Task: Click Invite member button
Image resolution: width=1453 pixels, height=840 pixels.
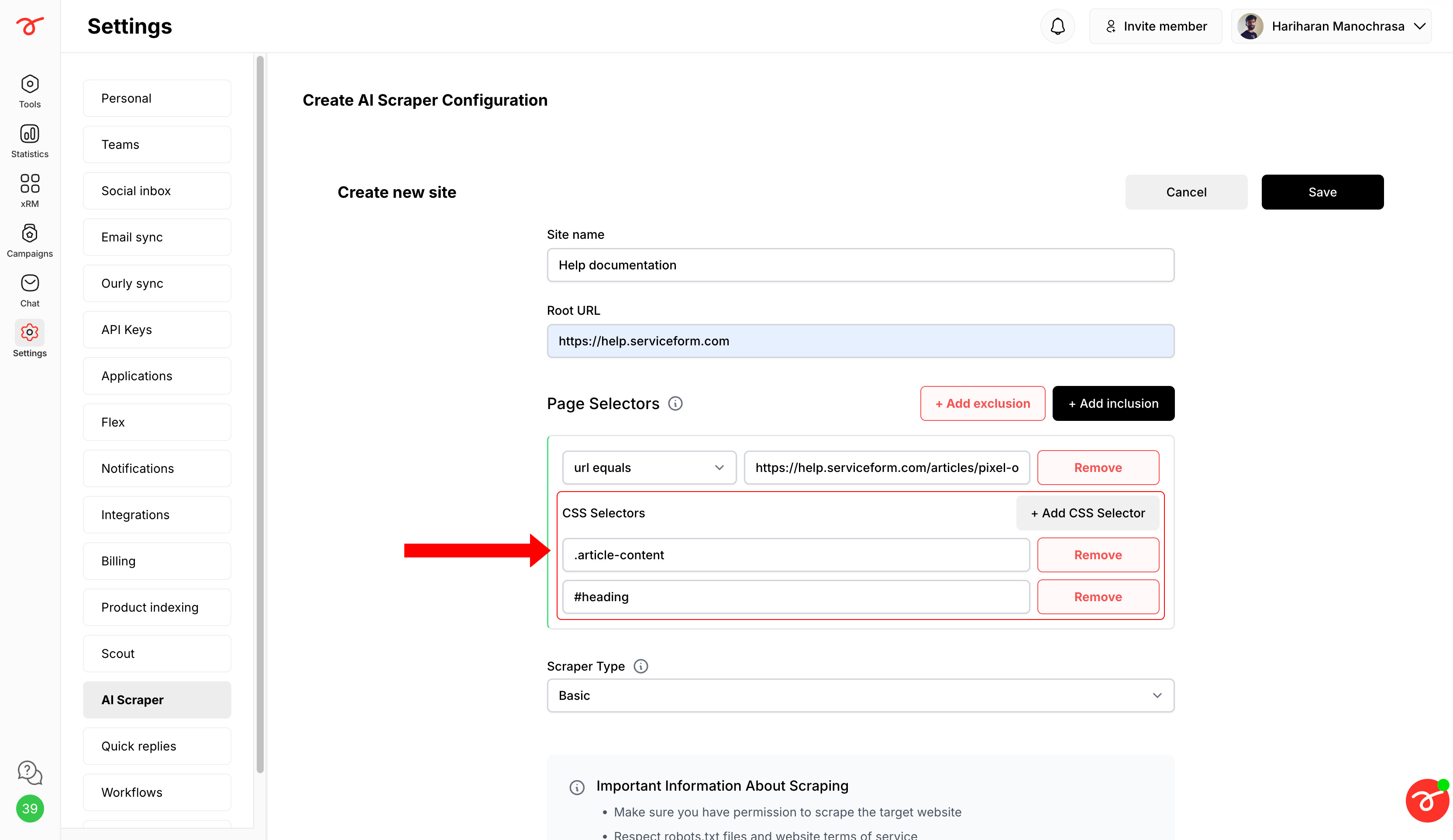Action: (x=1156, y=26)
